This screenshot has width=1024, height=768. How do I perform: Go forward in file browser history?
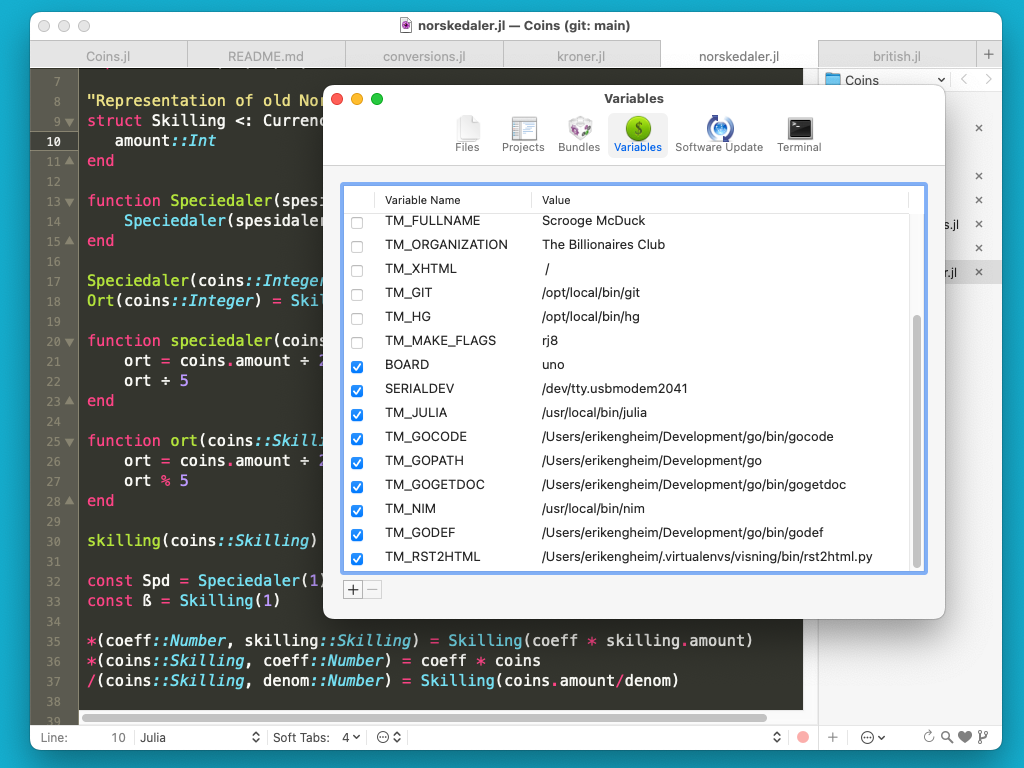click(988, 80)
